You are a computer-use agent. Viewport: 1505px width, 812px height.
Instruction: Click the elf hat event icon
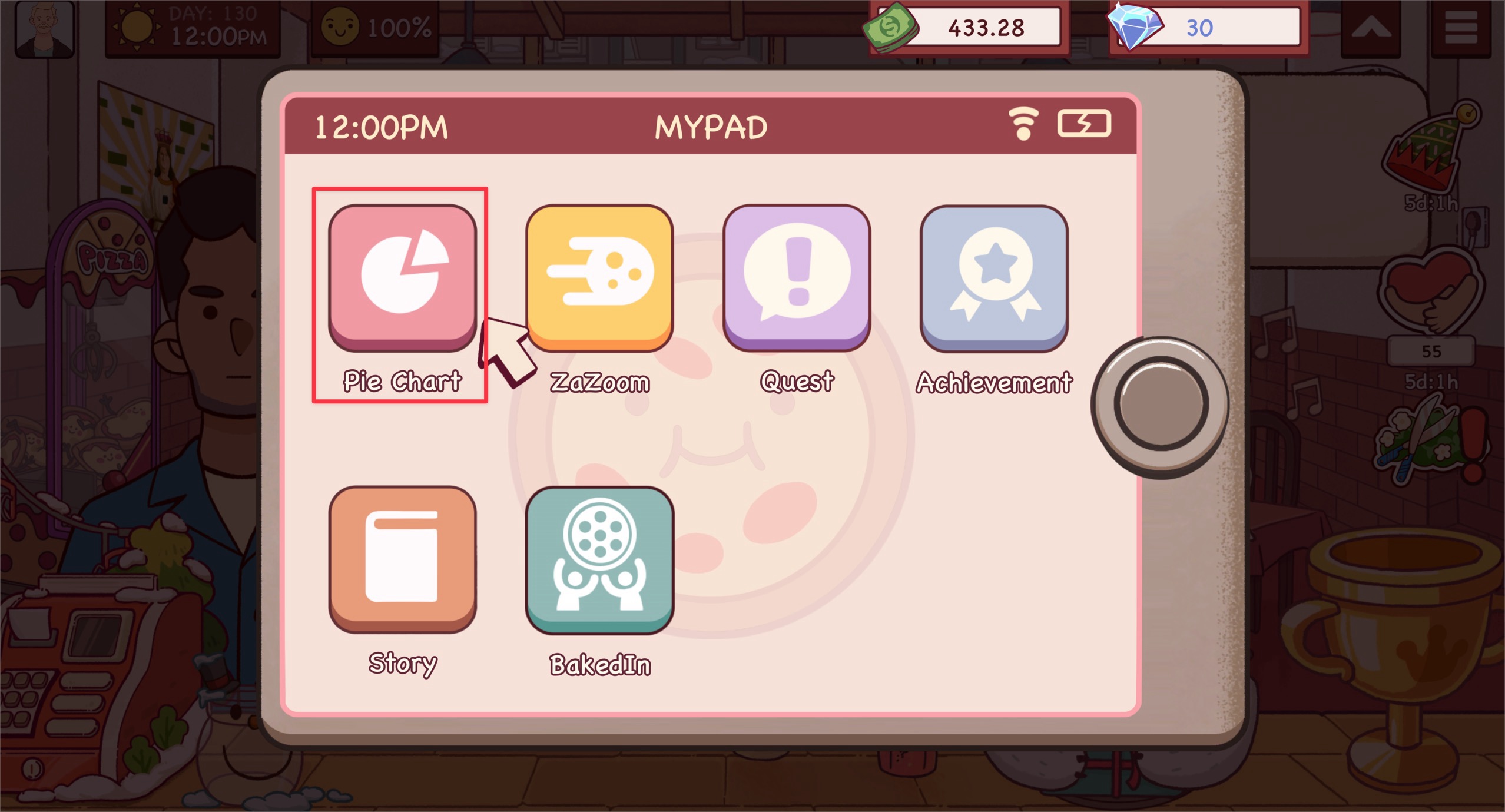1428,147
